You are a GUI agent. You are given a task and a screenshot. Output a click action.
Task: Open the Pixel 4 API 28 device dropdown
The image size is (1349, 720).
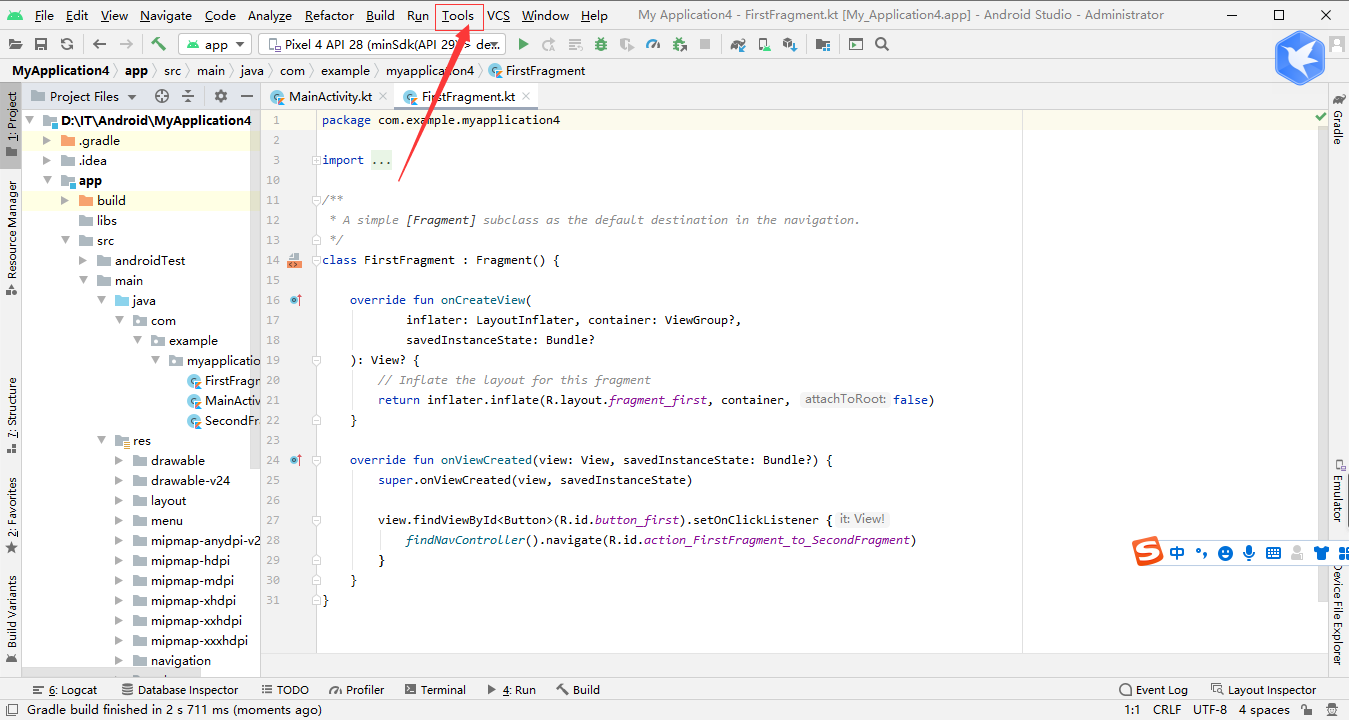point(382,44)
